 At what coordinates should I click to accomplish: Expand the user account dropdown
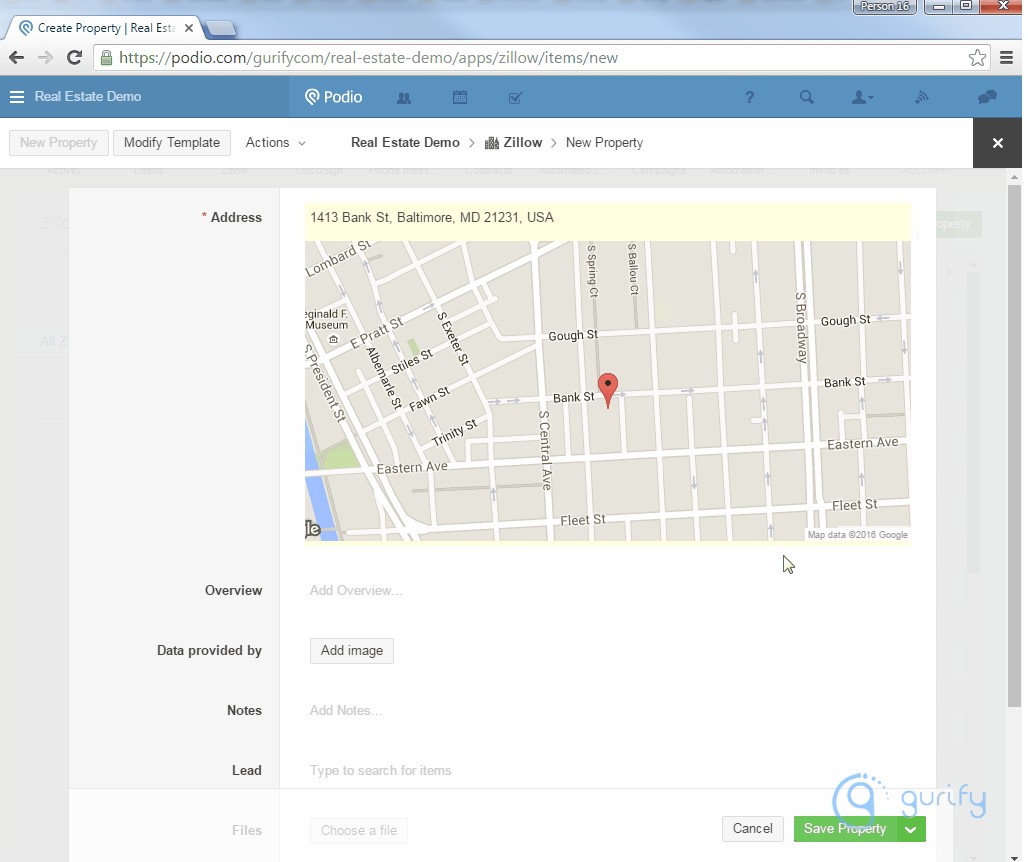click(862, 98)
